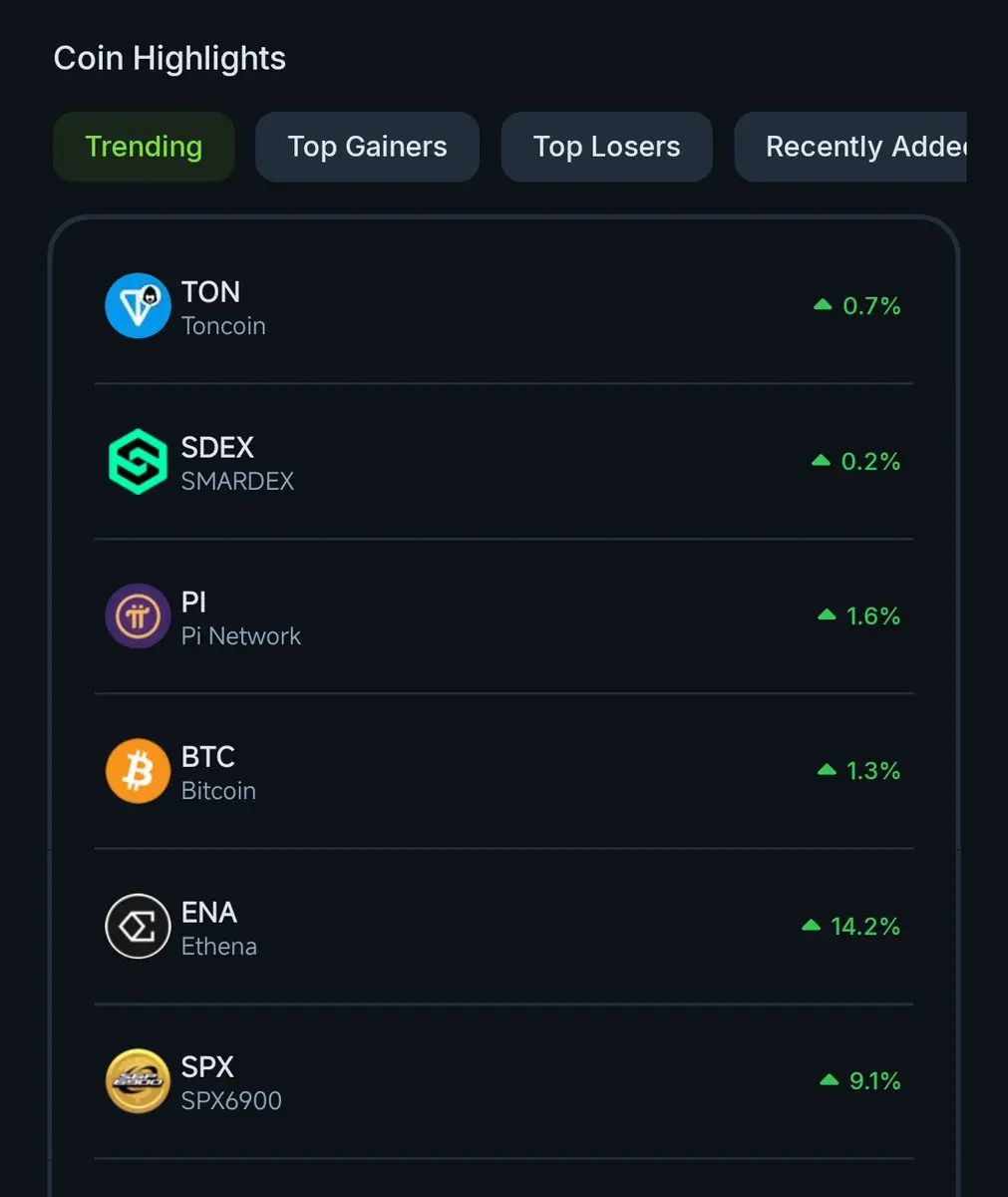
Task: Open the Ethena black circular icon
Action: click(138, 927)
